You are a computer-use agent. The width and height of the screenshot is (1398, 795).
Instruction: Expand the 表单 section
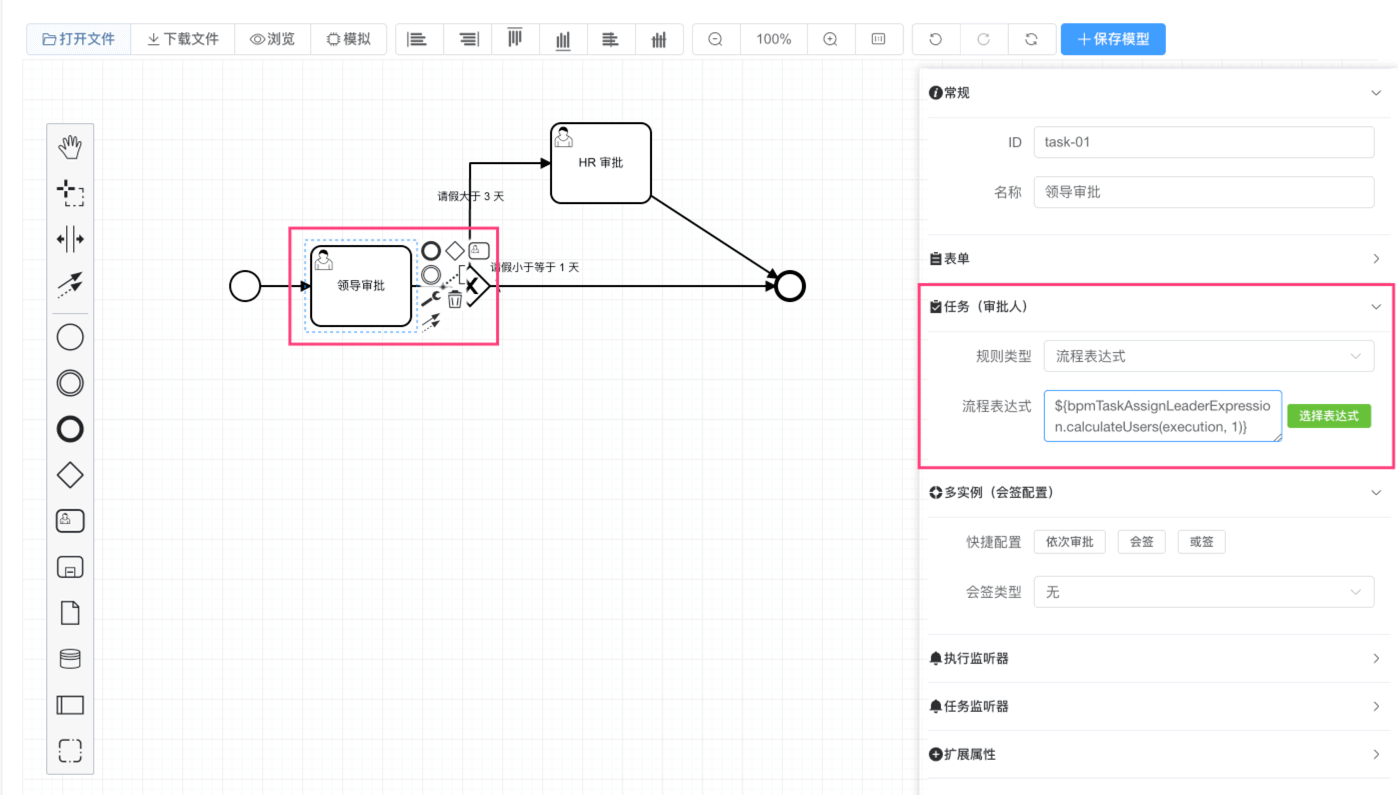point(1155,259)
